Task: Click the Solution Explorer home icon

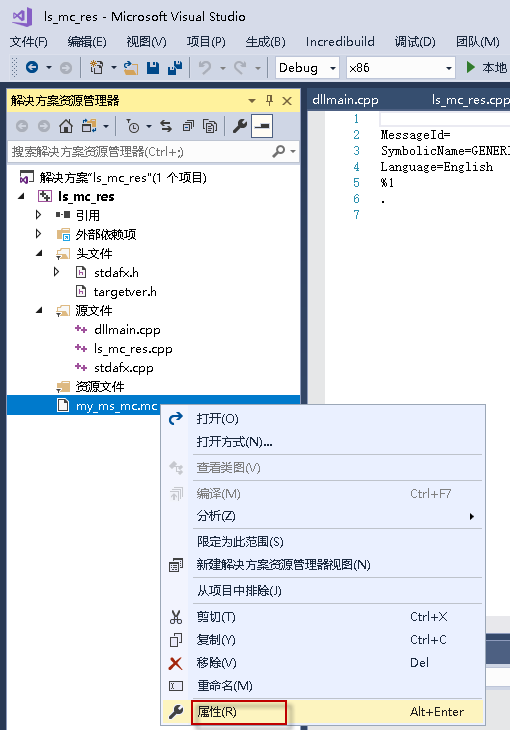Action: click(x=66, y=126)
